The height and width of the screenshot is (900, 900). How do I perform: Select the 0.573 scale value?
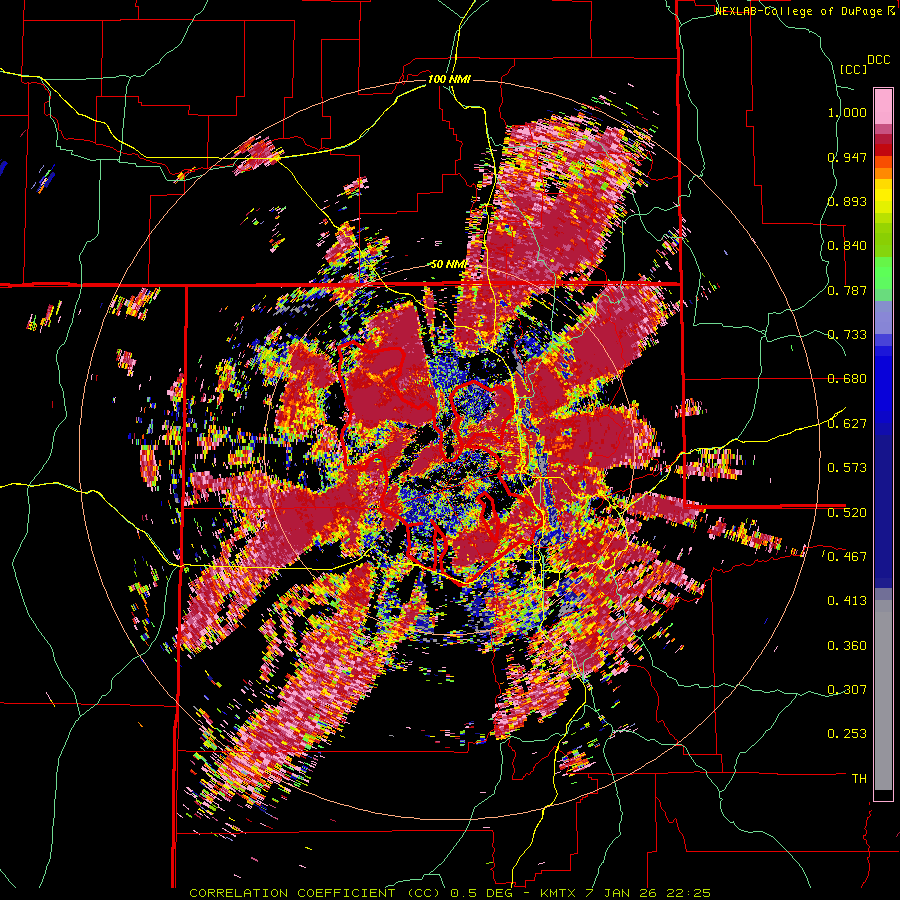click(847, 468)
